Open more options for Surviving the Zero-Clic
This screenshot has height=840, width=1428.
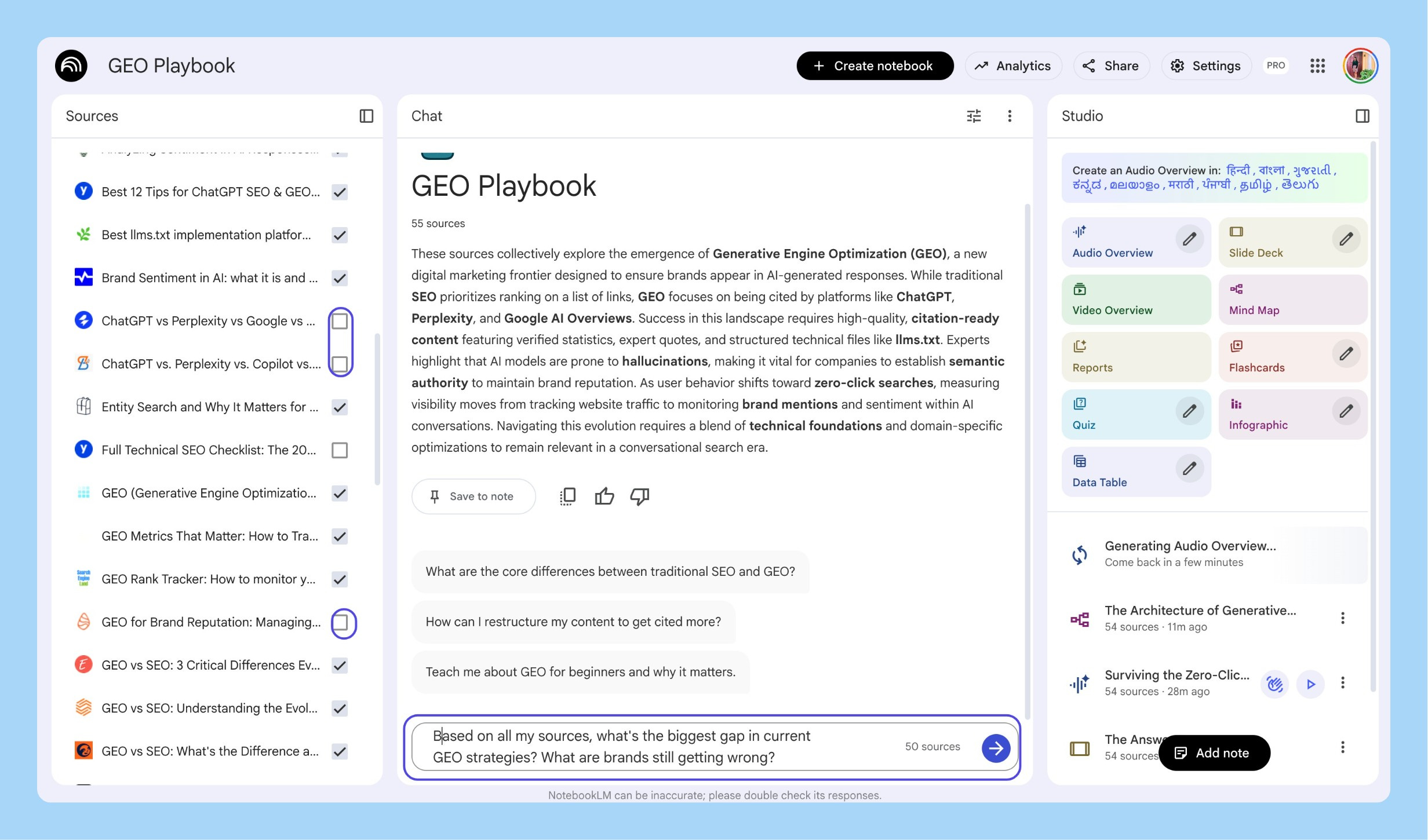1342,682
